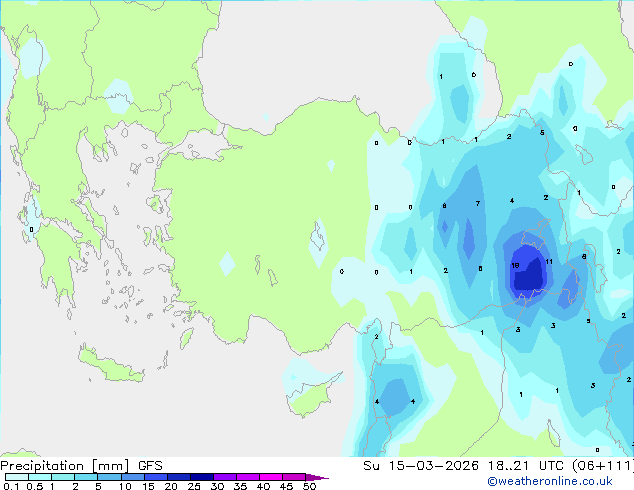
Task: Click the 10–15 mm legend color swatch
Action: coord(132,477)
